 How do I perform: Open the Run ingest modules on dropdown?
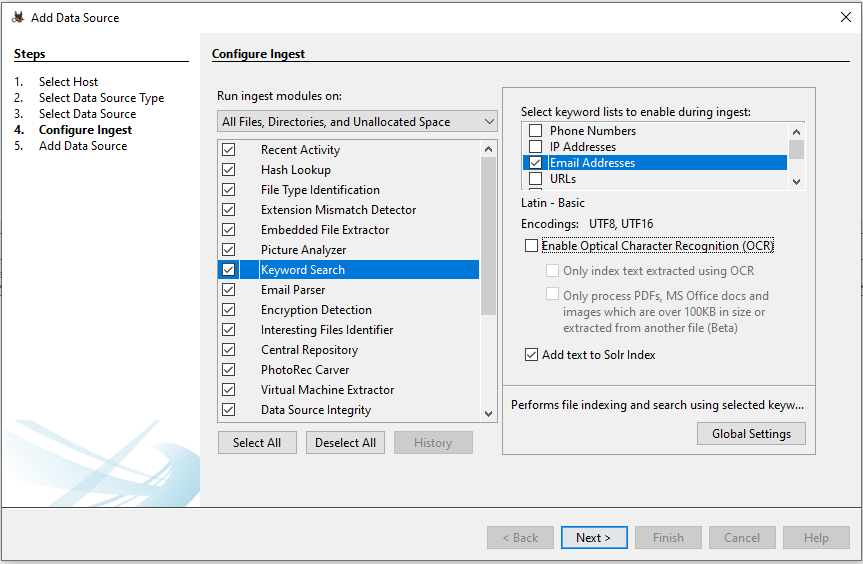(357, 122)
